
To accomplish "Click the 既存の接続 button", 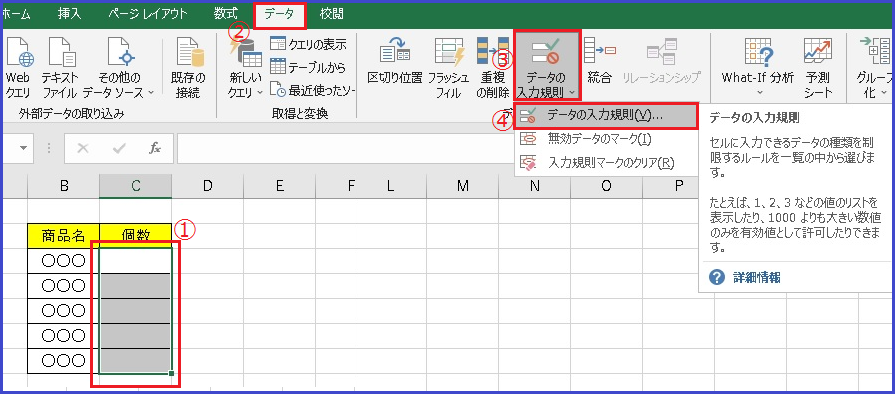I will [x=188, y=67].
